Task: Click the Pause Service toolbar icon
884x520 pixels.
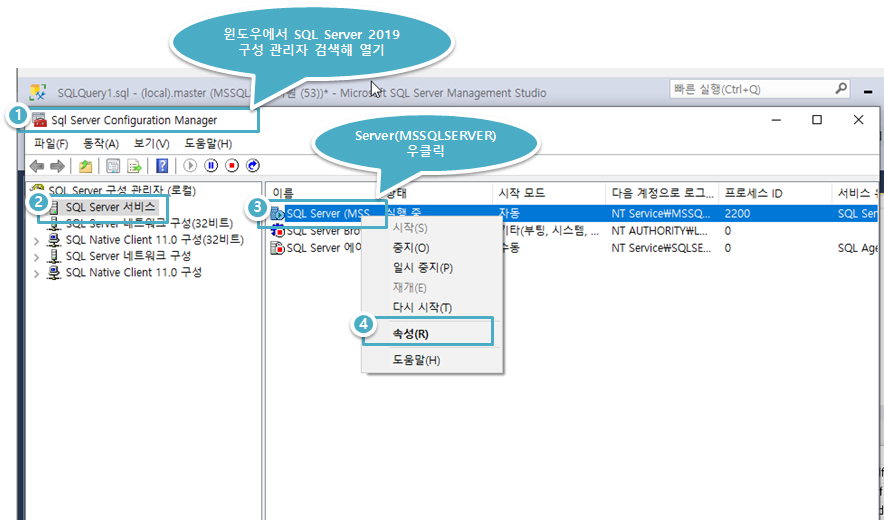Action: [x=211, y=165]
